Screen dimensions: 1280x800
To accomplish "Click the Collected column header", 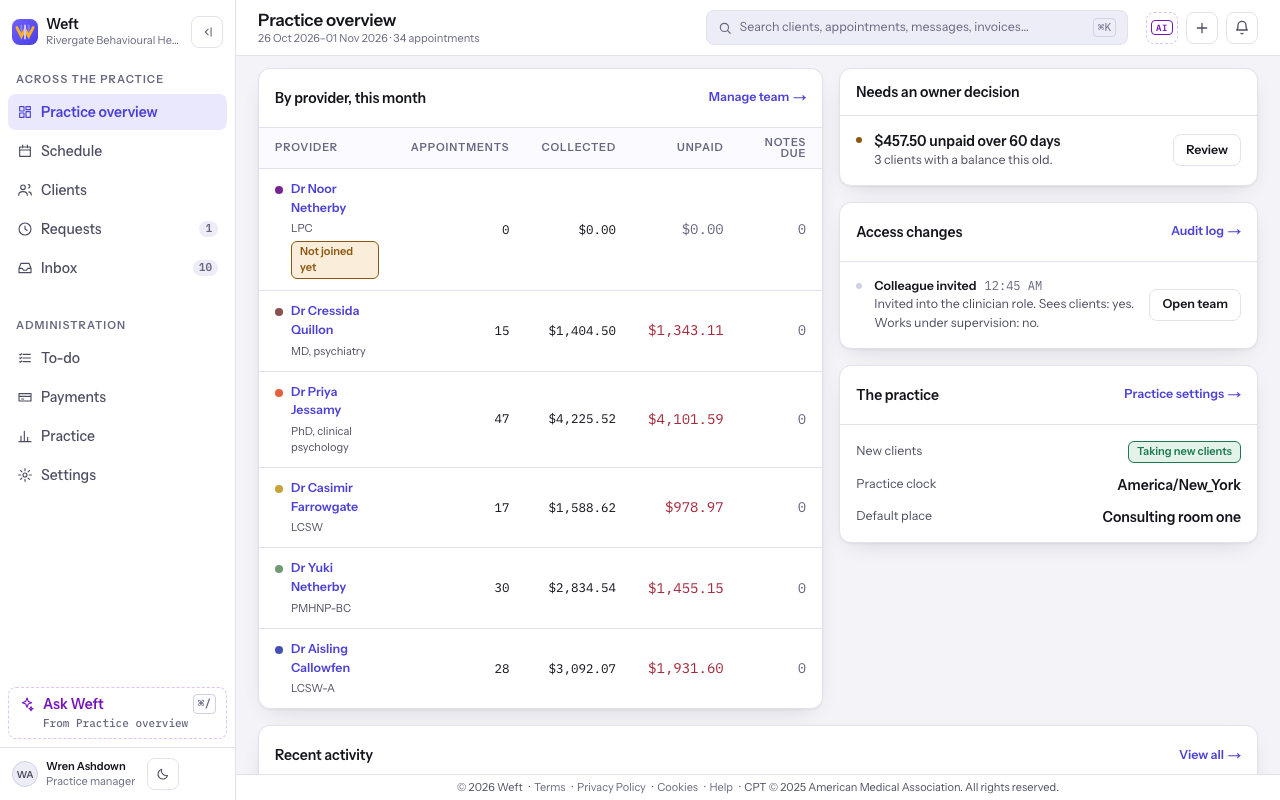I will coord(578,147).
